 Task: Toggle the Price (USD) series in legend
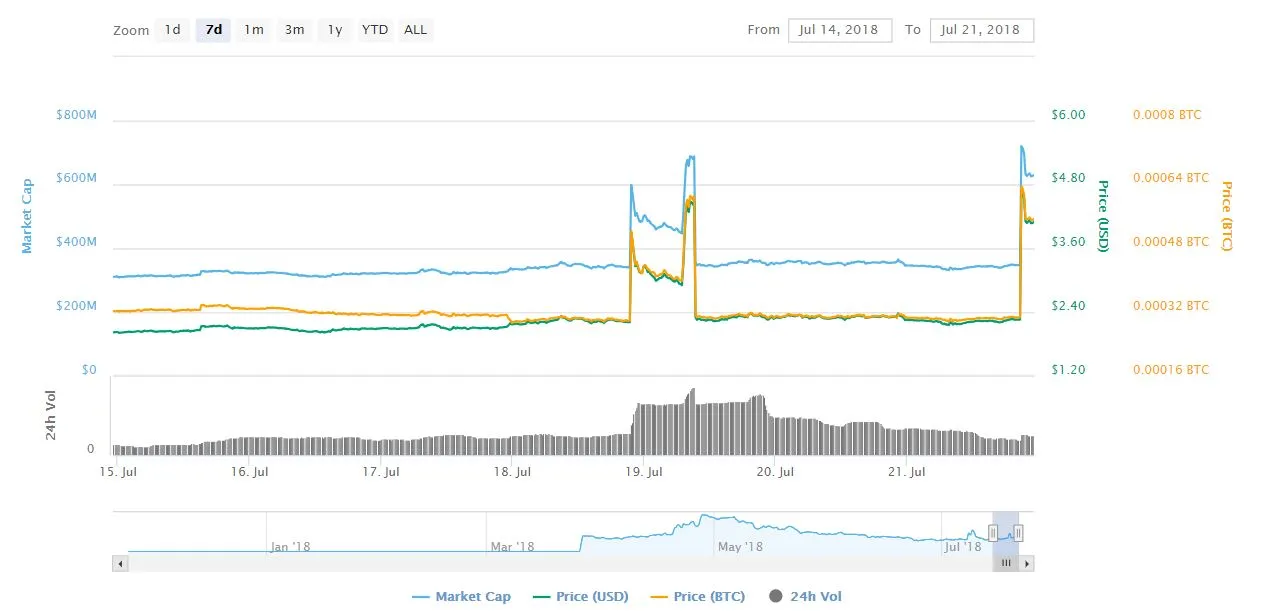580,597
